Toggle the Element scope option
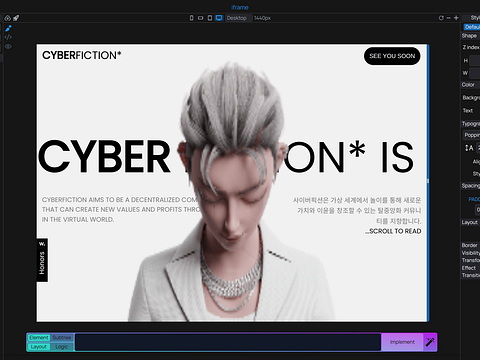Screen dimensions: 480x360 point(39,338)
